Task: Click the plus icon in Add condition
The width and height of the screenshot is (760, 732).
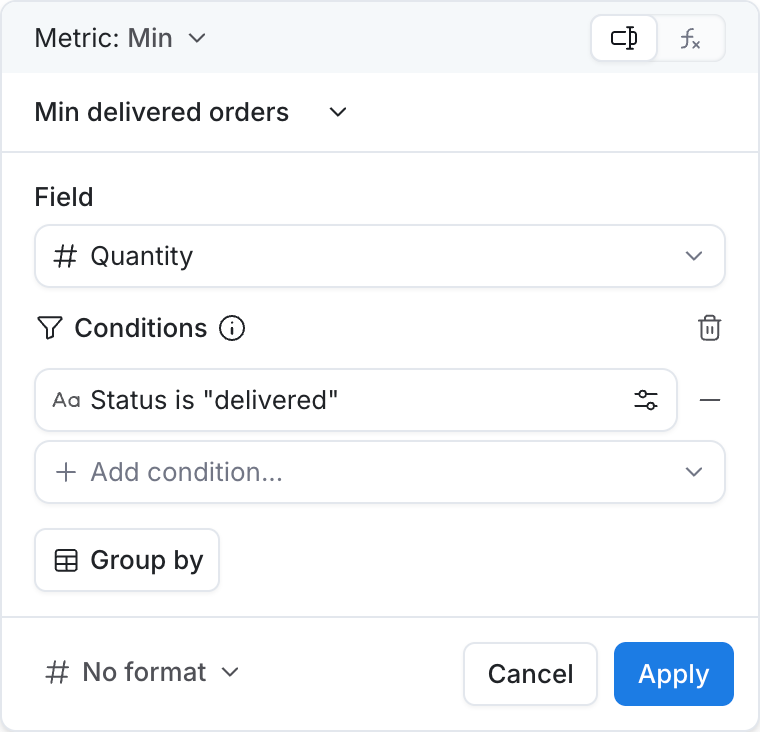Action: pyautogui.click(x=66, y=472)
